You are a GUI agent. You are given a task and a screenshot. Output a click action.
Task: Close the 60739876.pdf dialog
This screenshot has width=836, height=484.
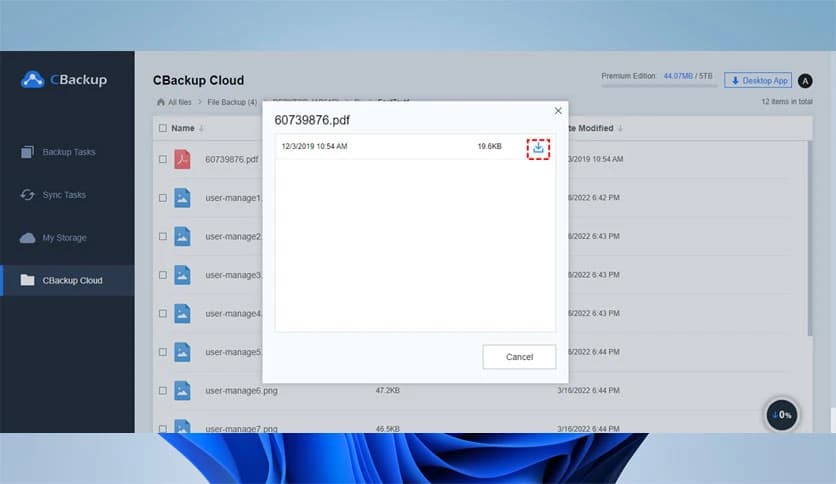[x=558, y=111]
